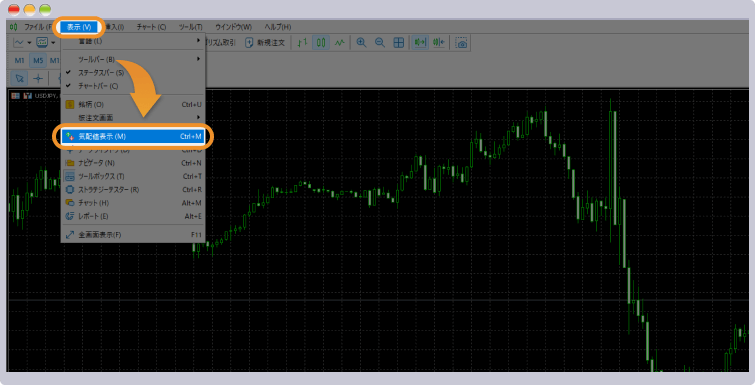Take a chart screenshot with camera icon
The height and width of the screenshot is (385, 755).
[x=462, y=43]
